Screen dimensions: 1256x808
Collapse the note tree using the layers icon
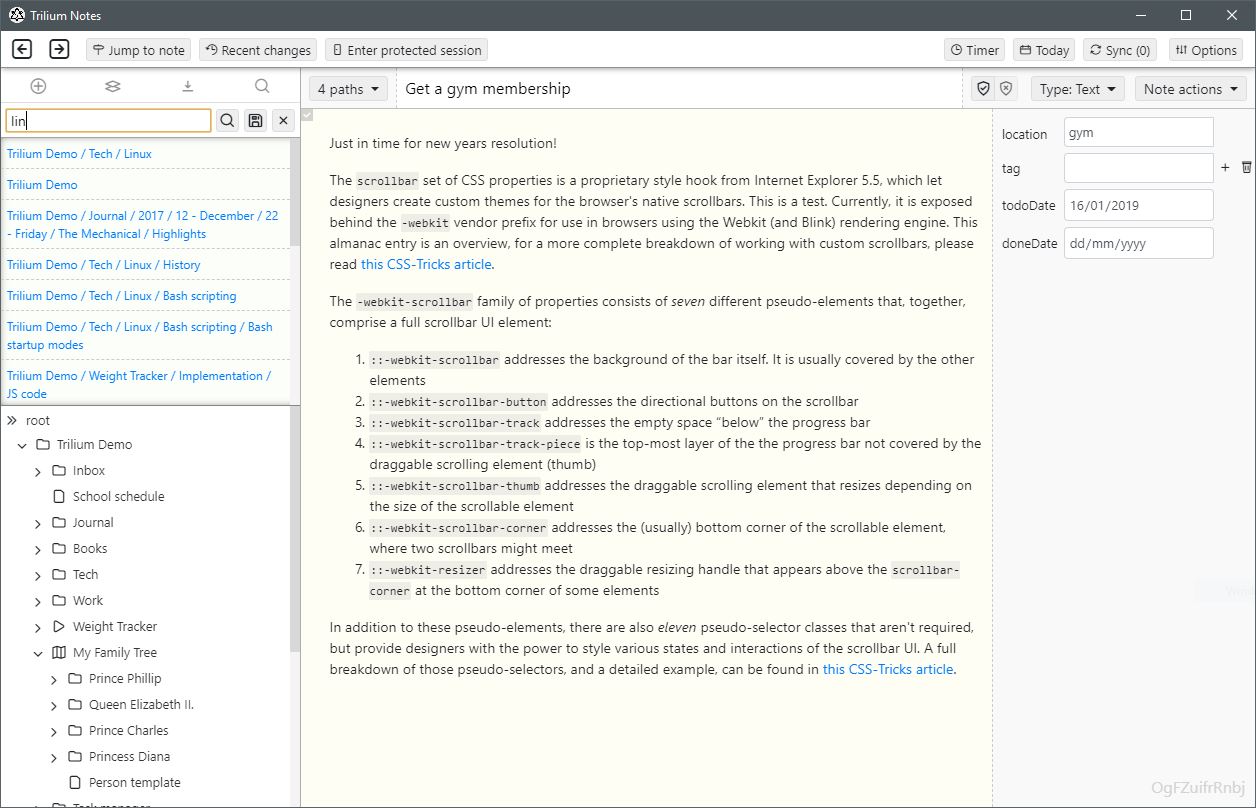pos(112,87)
